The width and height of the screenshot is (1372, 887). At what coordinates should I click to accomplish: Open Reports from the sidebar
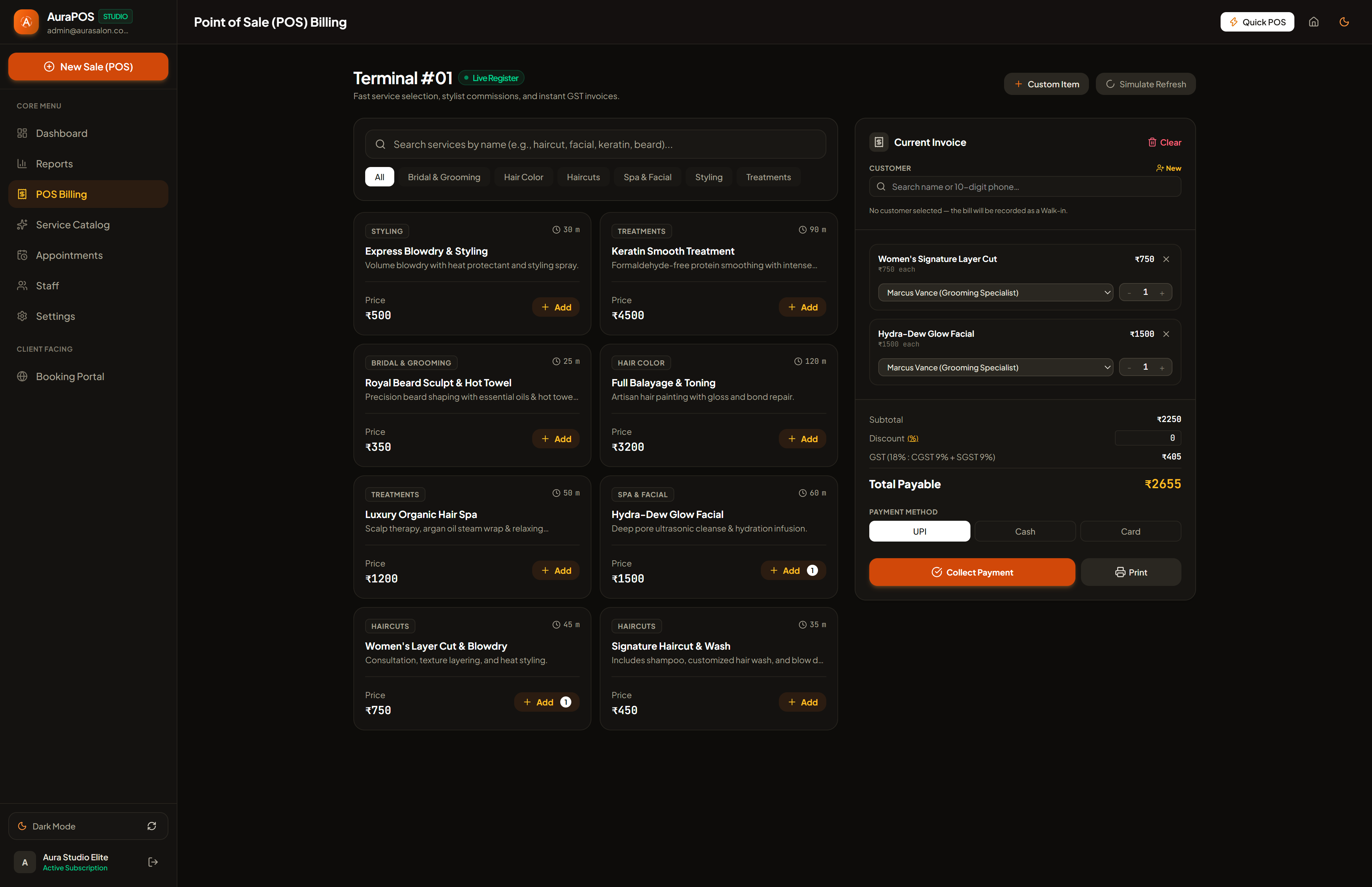88,164
